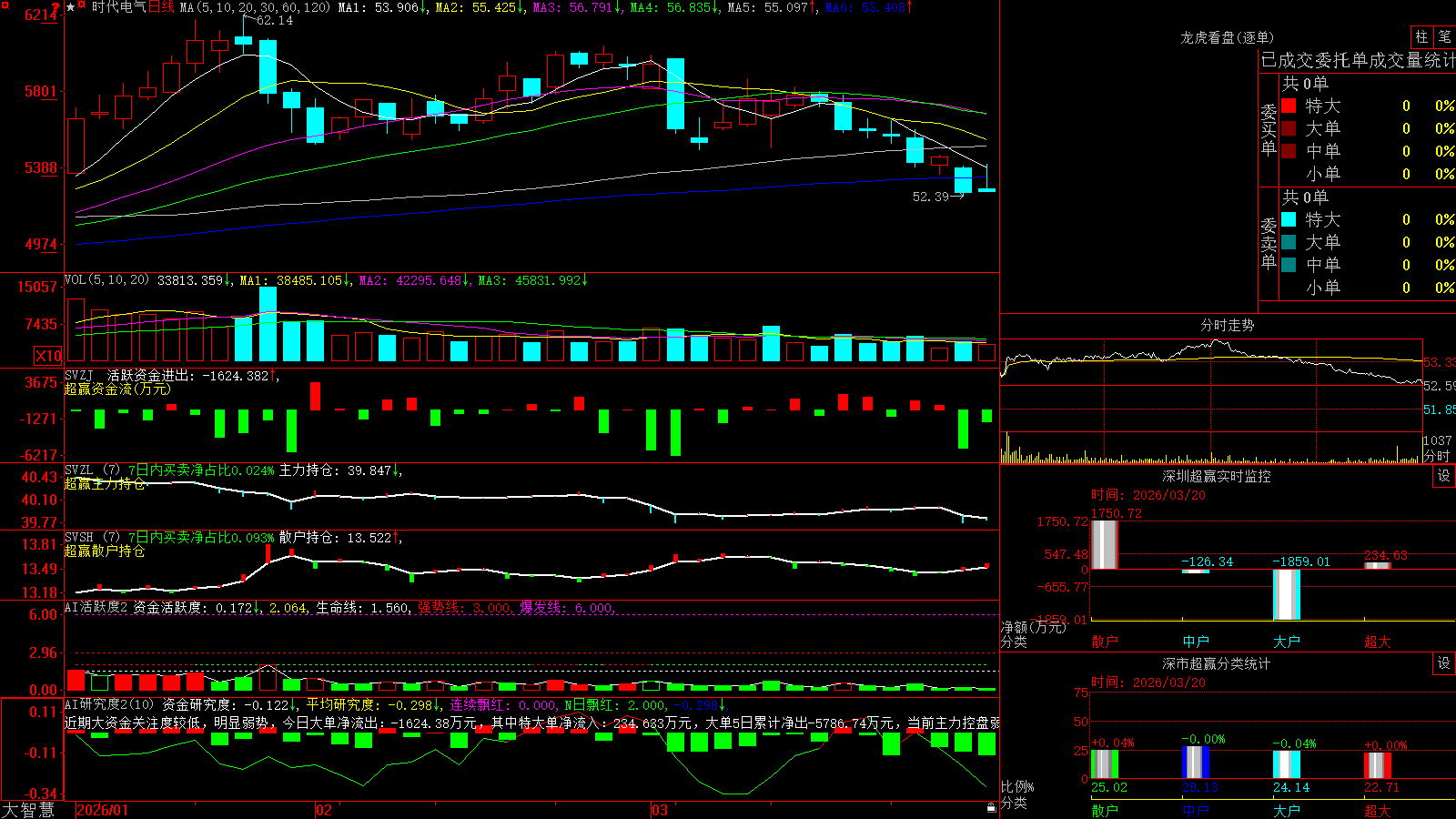The width and height of the screenshot is (1456, 819).
Task: Click the 大智慧 logo text at the bottom-left
Action: (x=28, y=810)
